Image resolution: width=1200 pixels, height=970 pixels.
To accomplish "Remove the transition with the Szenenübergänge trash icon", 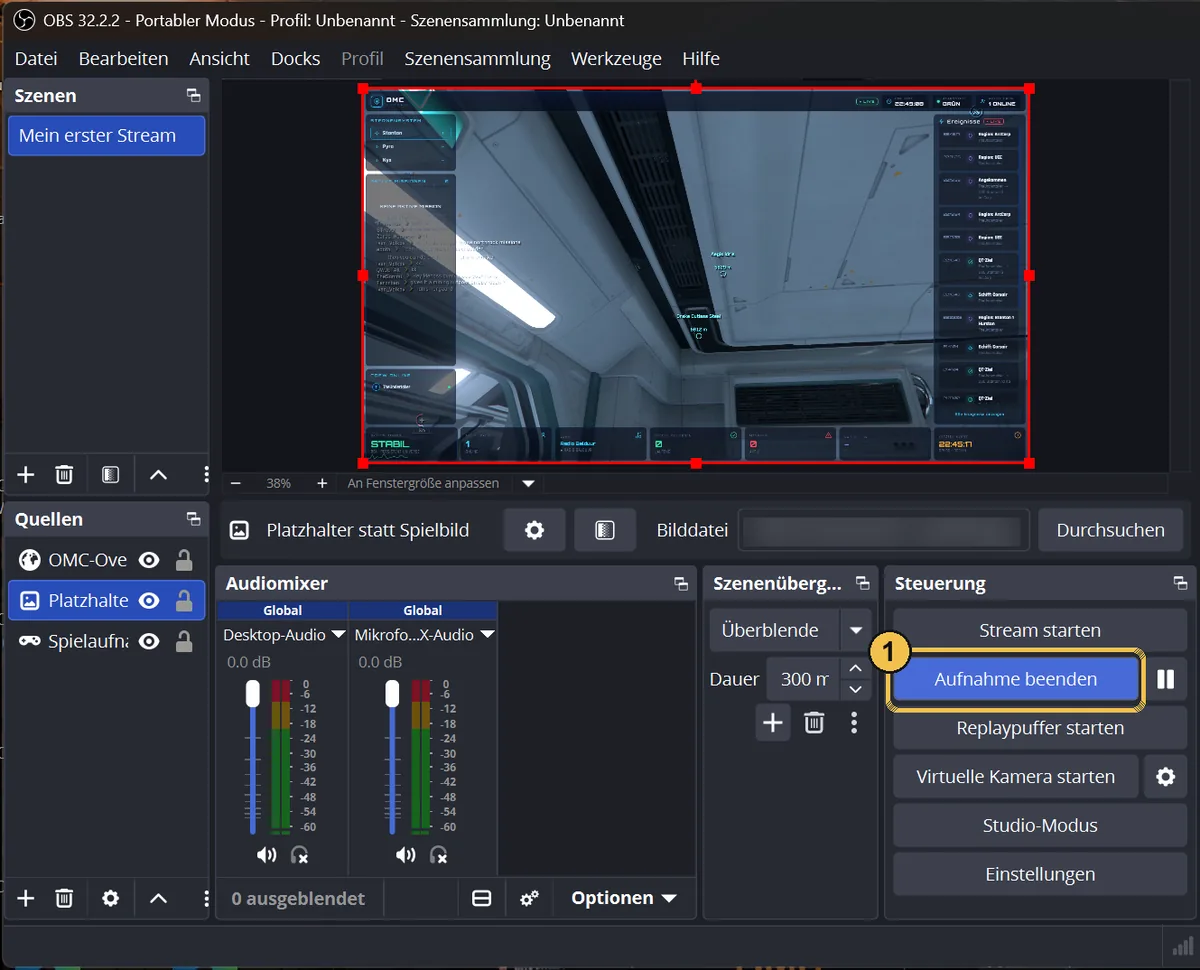I will (814, 722).
